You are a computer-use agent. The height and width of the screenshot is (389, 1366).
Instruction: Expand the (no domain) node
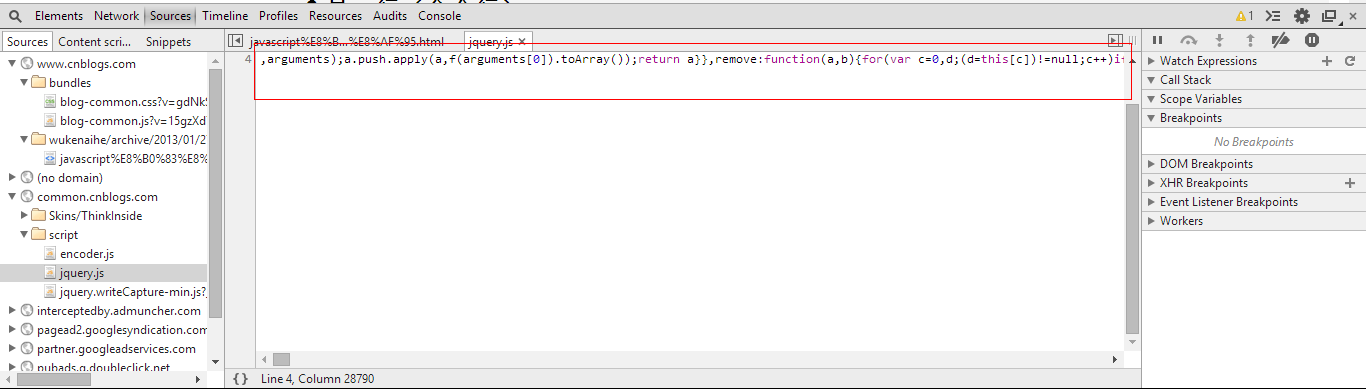pos(12,178)
